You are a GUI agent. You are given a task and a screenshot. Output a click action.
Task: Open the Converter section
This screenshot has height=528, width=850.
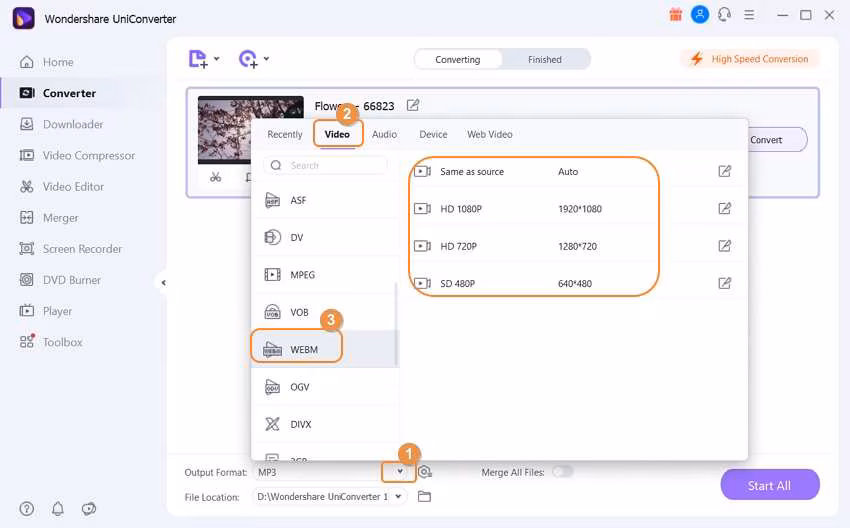[x=57, y=93]
